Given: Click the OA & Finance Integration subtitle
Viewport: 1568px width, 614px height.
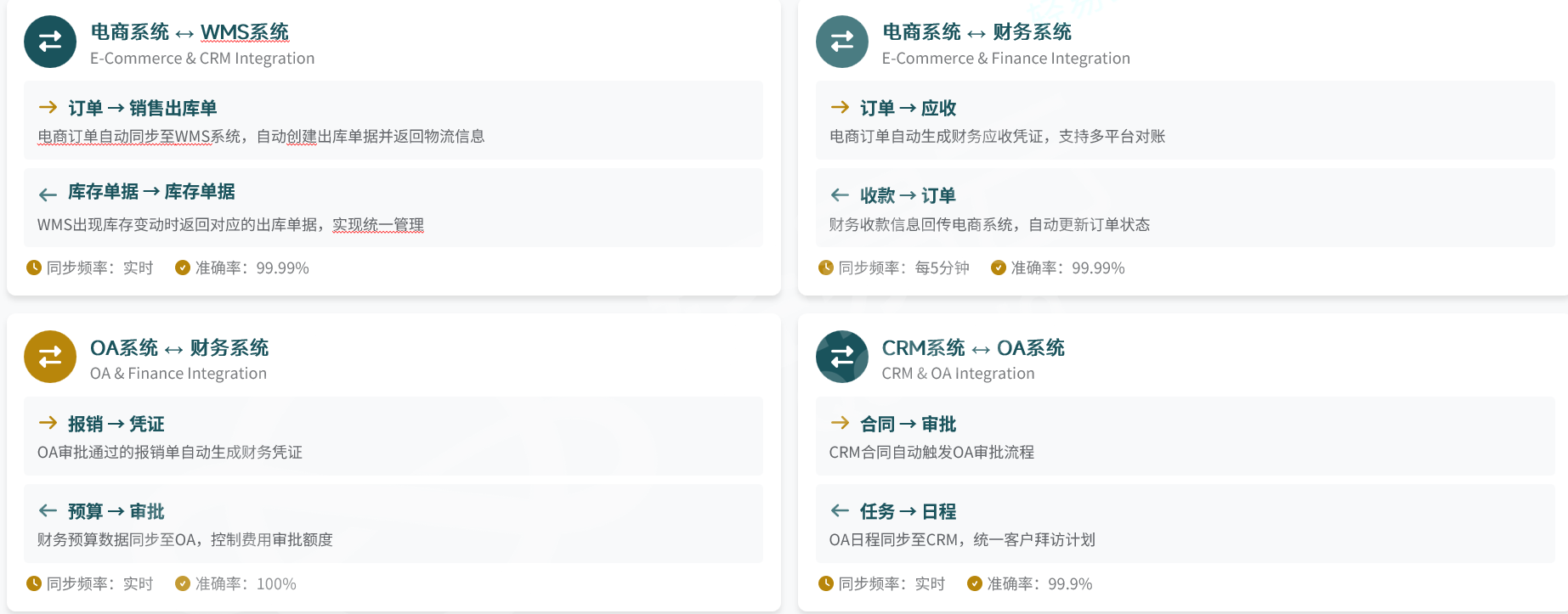Looking at the screenshot, I should (x=178, y=374).
